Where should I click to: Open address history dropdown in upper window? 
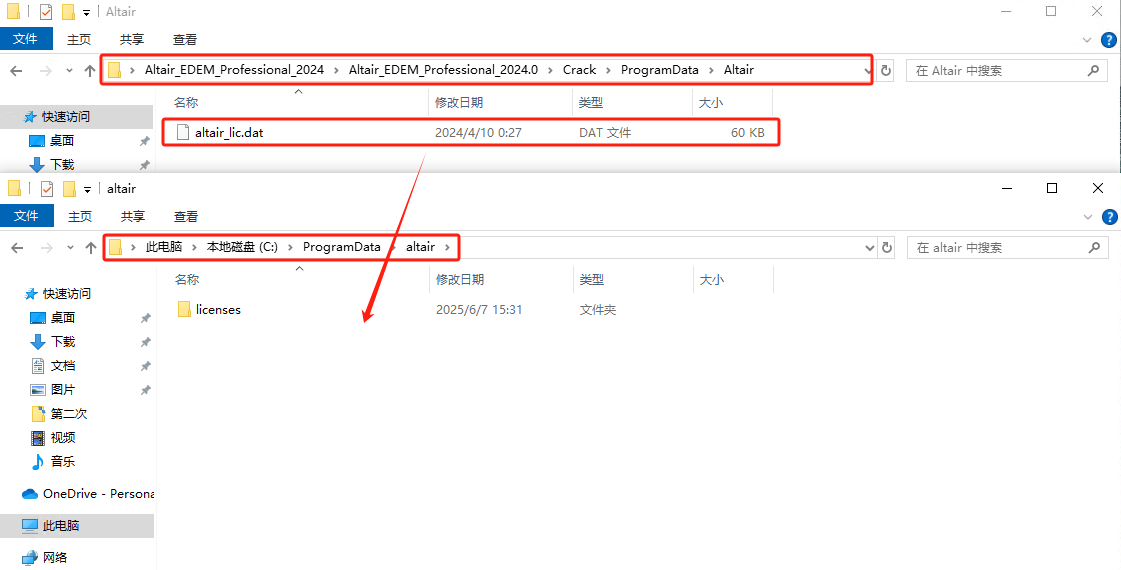[868, 70]
